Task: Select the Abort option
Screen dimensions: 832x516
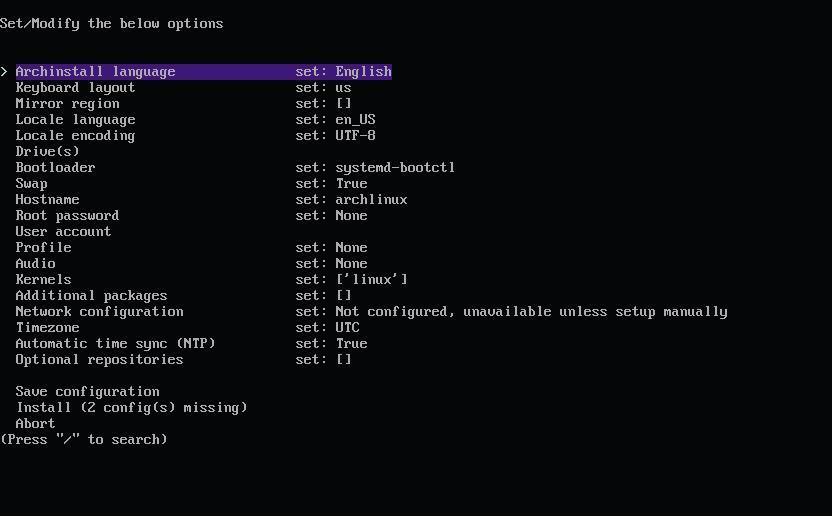Action: [35, 424]
